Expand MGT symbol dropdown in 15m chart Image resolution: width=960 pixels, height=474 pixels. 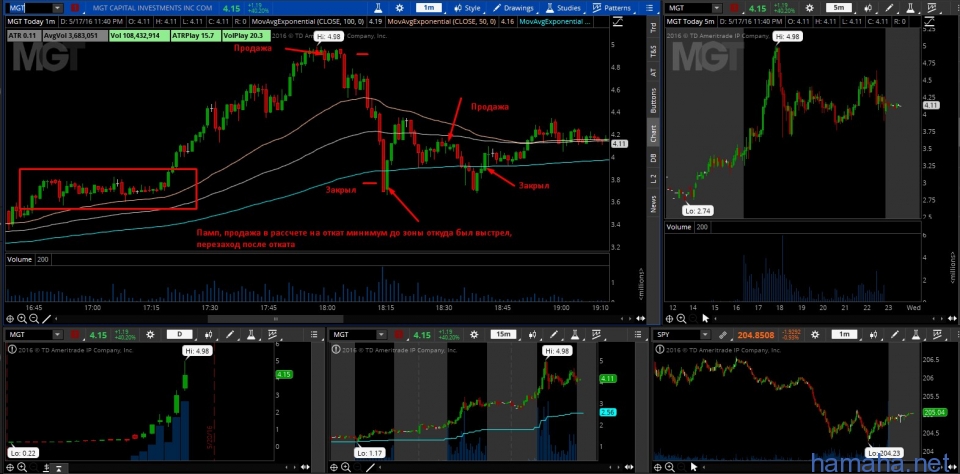click(x=381, y=335)
